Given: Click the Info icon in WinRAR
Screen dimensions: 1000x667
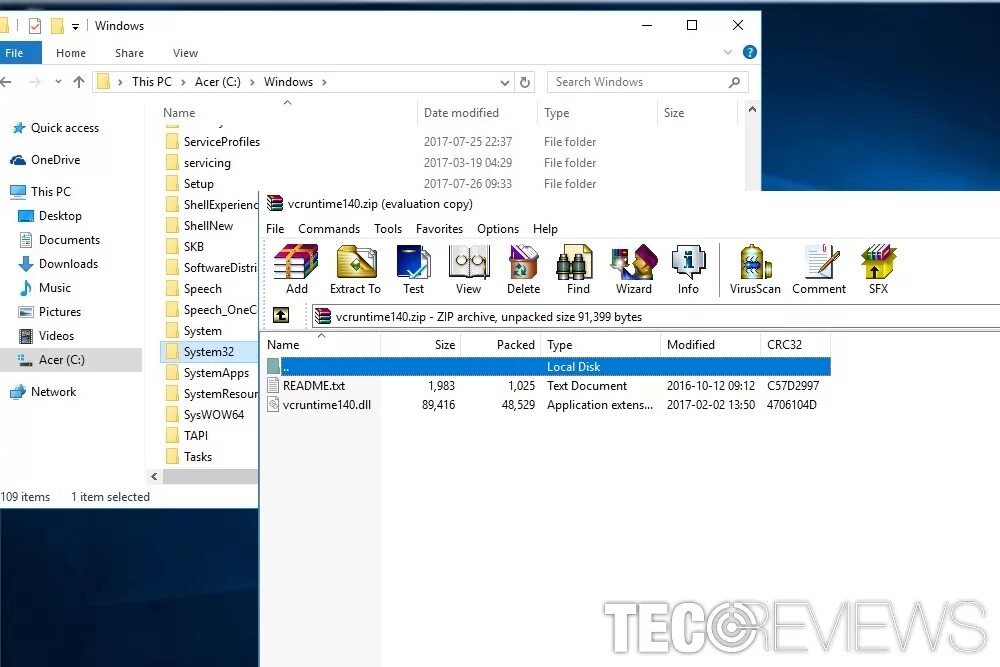Looking at the screenshot, I should (688, 269).
